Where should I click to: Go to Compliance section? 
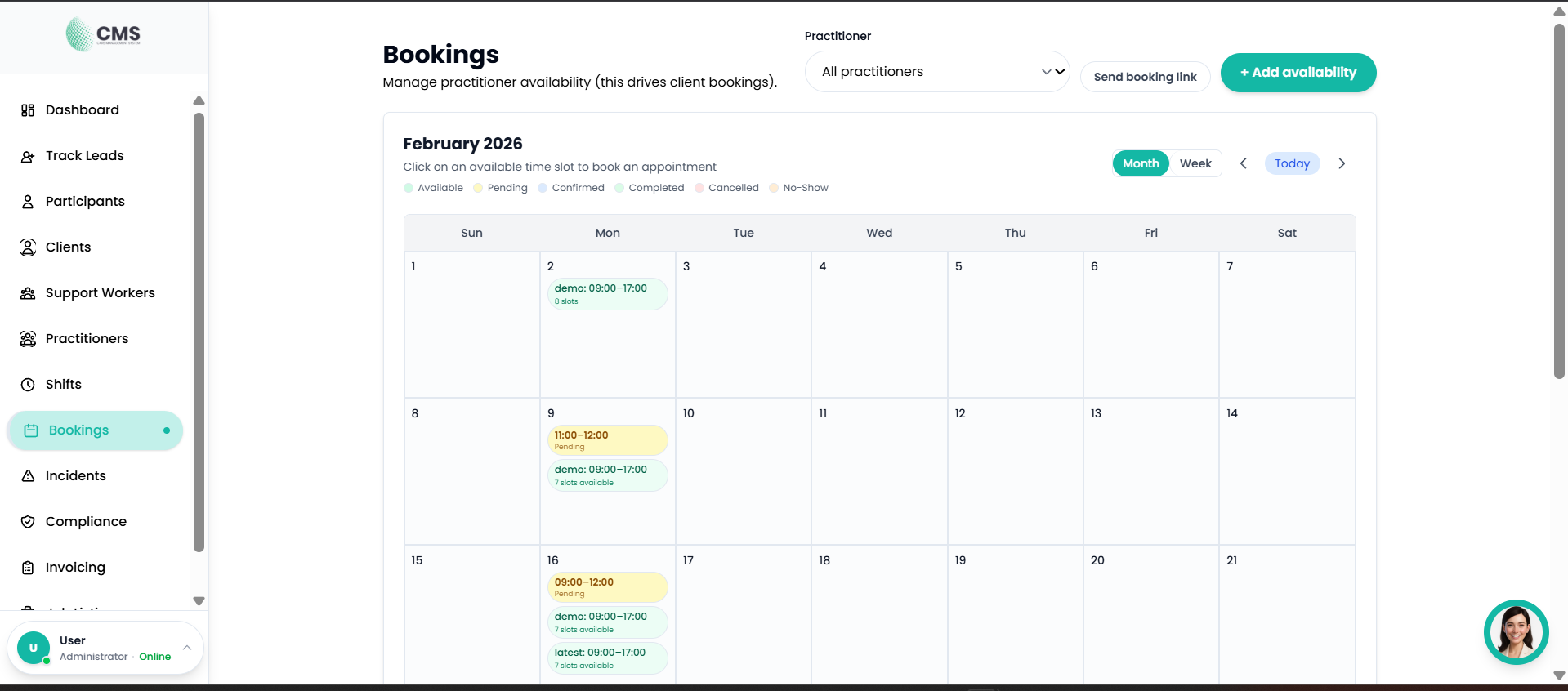point(95,522)
